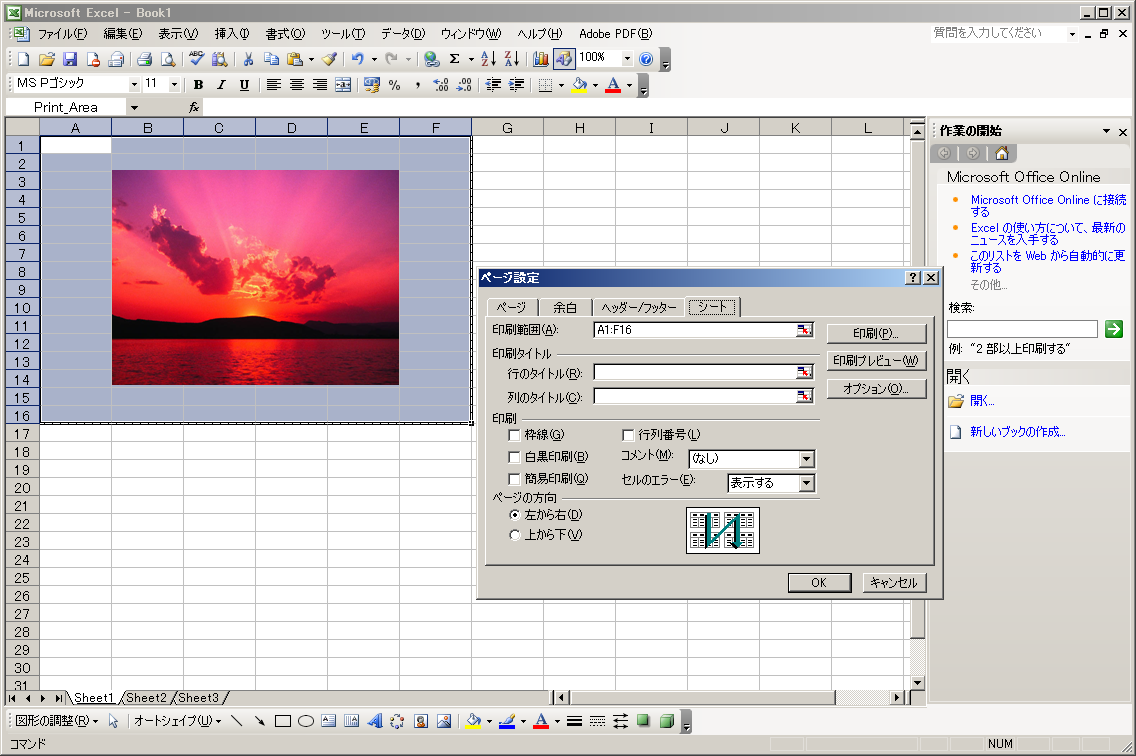Select the 上から下 page order radio button

pos(515,535)
